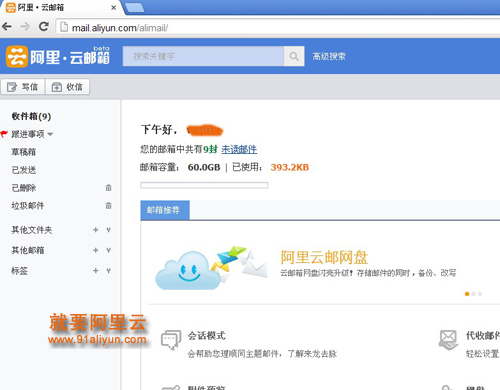
Task: Click the 阿里云邮网盘 banner title
Action: tap(324, 257)
